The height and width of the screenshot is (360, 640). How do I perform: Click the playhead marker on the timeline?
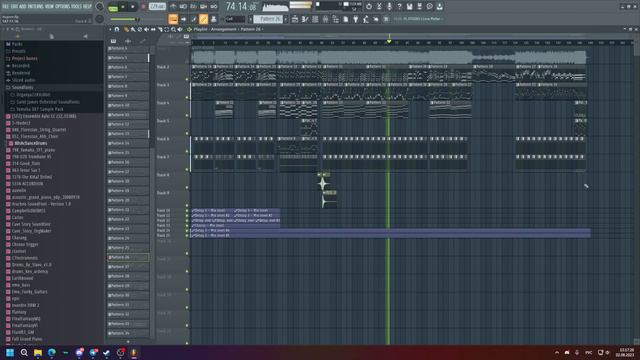(x=389, y=42)
